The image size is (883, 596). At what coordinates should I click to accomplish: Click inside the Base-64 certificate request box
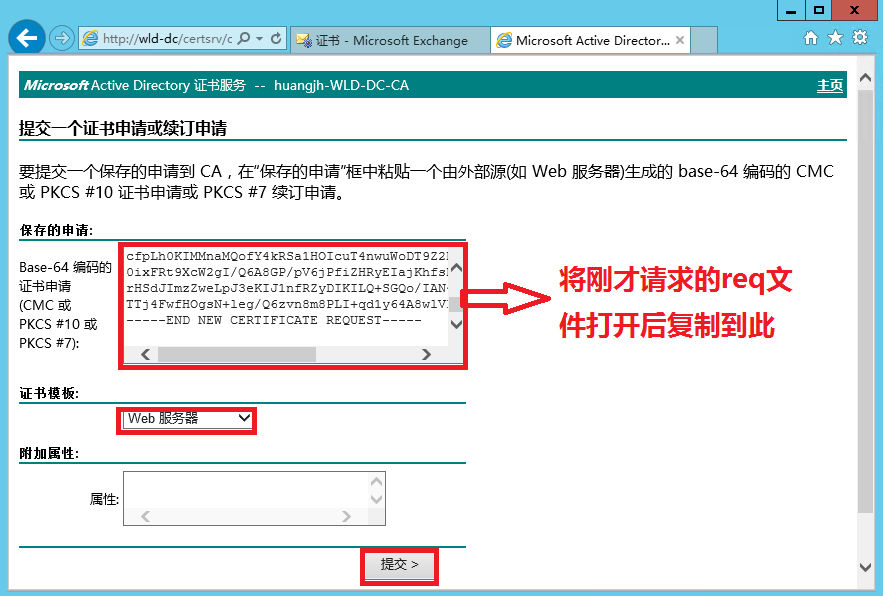[286, 296]
